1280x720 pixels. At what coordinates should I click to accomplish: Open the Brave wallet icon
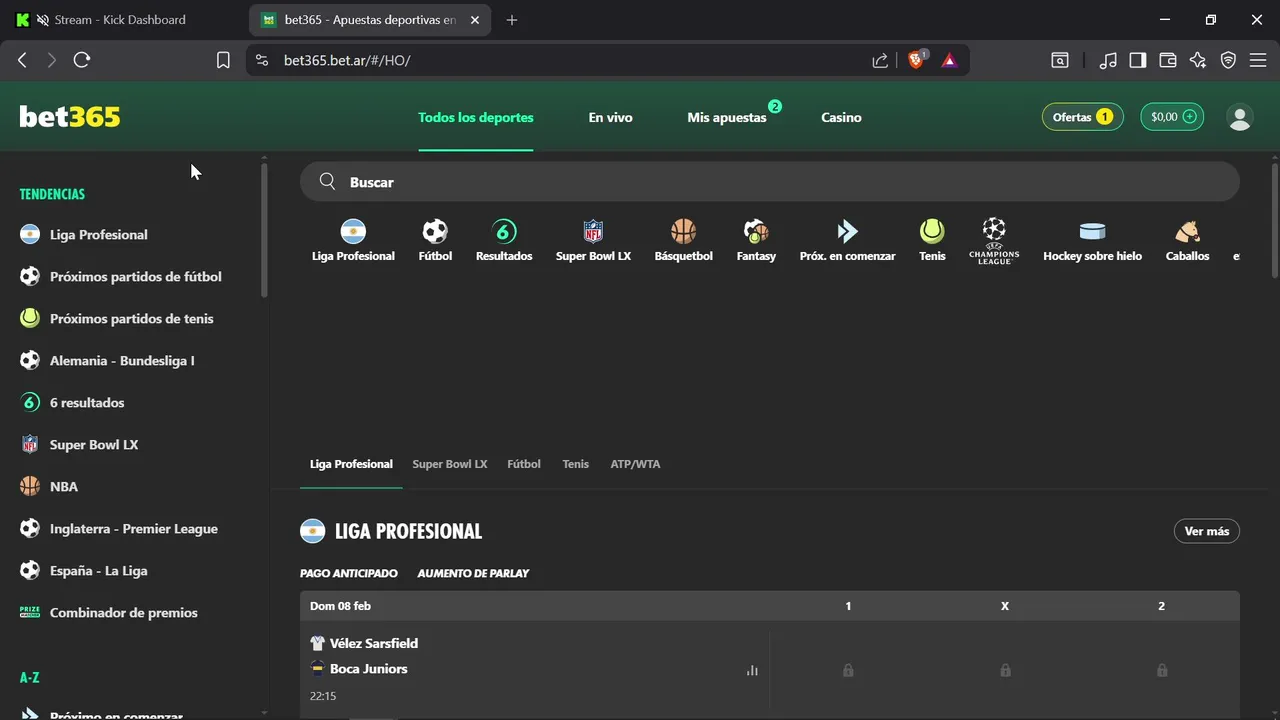[1167, 60]
